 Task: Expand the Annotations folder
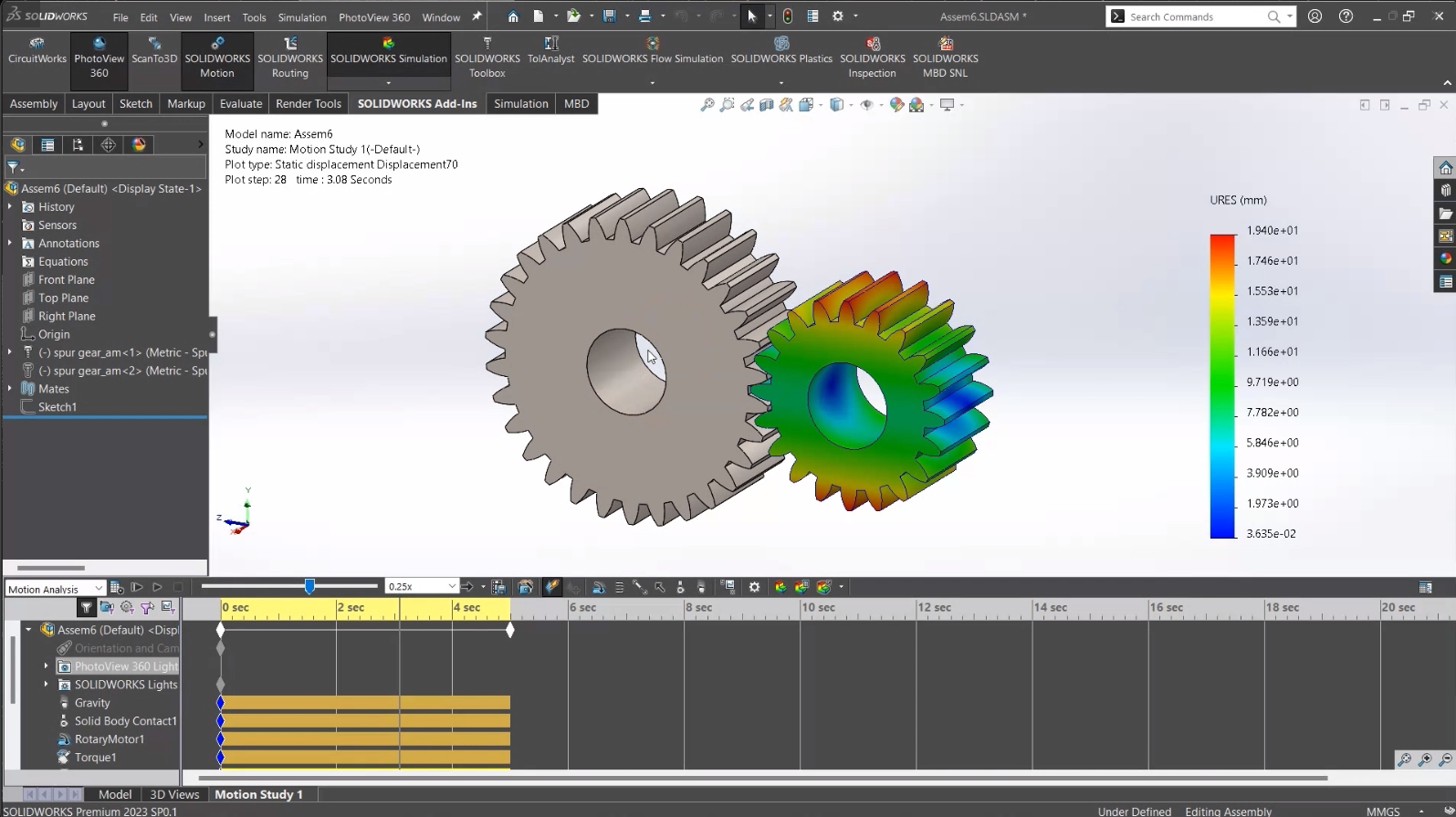(x=10, y=244)
